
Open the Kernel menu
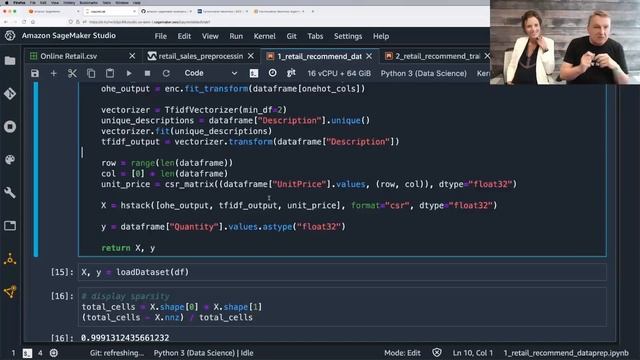[x=264, y=36]
